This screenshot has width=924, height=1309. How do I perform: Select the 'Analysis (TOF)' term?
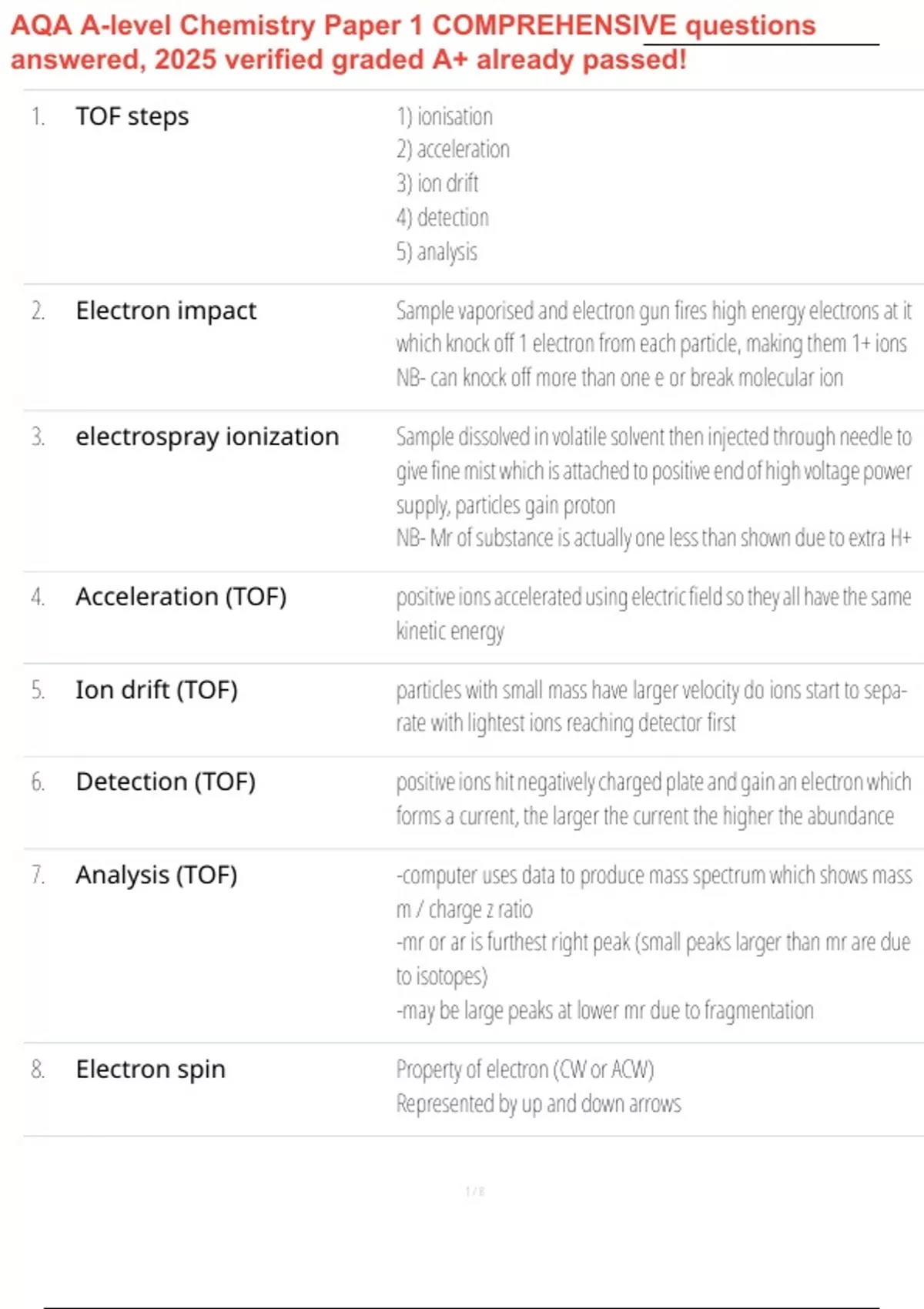pyautogui.click(x=156, y=875)
